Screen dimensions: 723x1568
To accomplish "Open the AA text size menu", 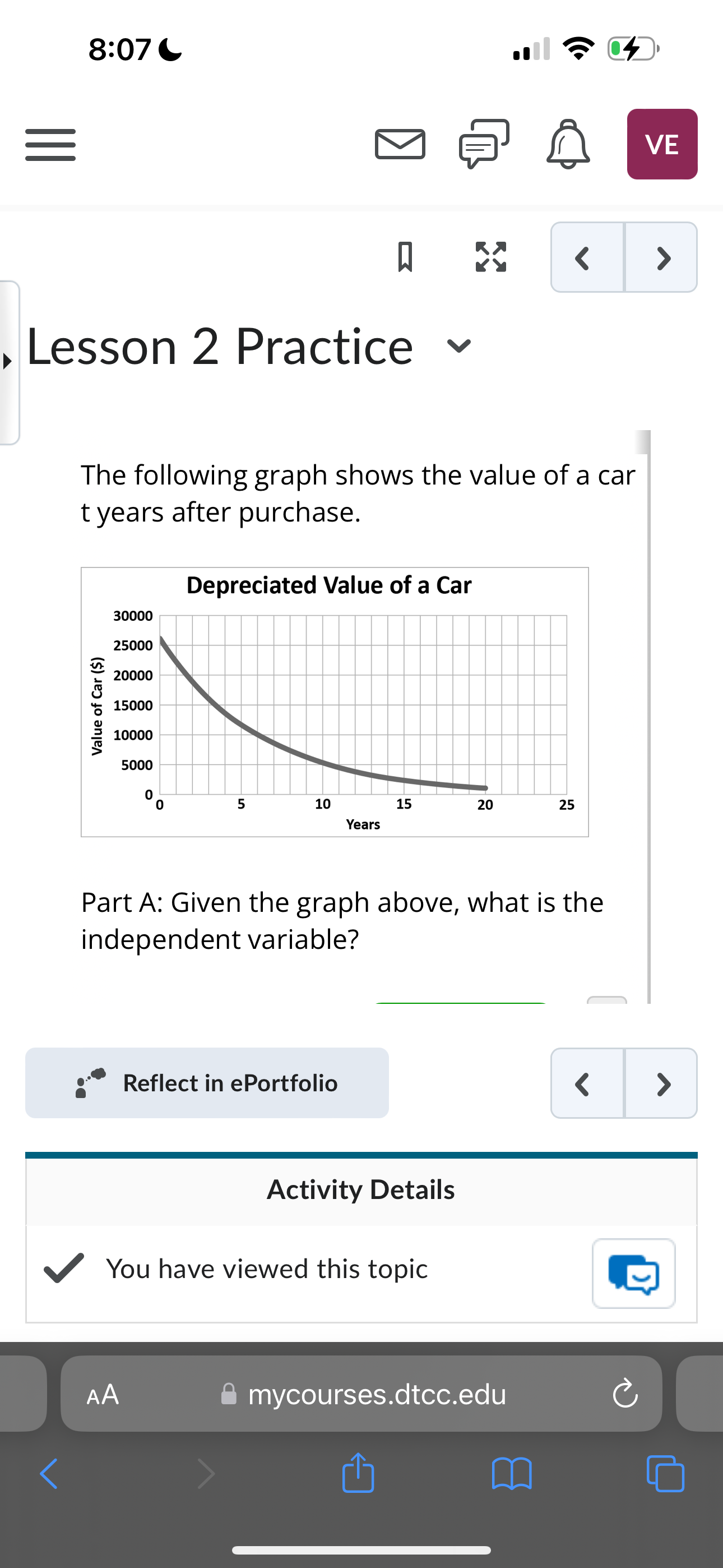I will click(104, 1395).
